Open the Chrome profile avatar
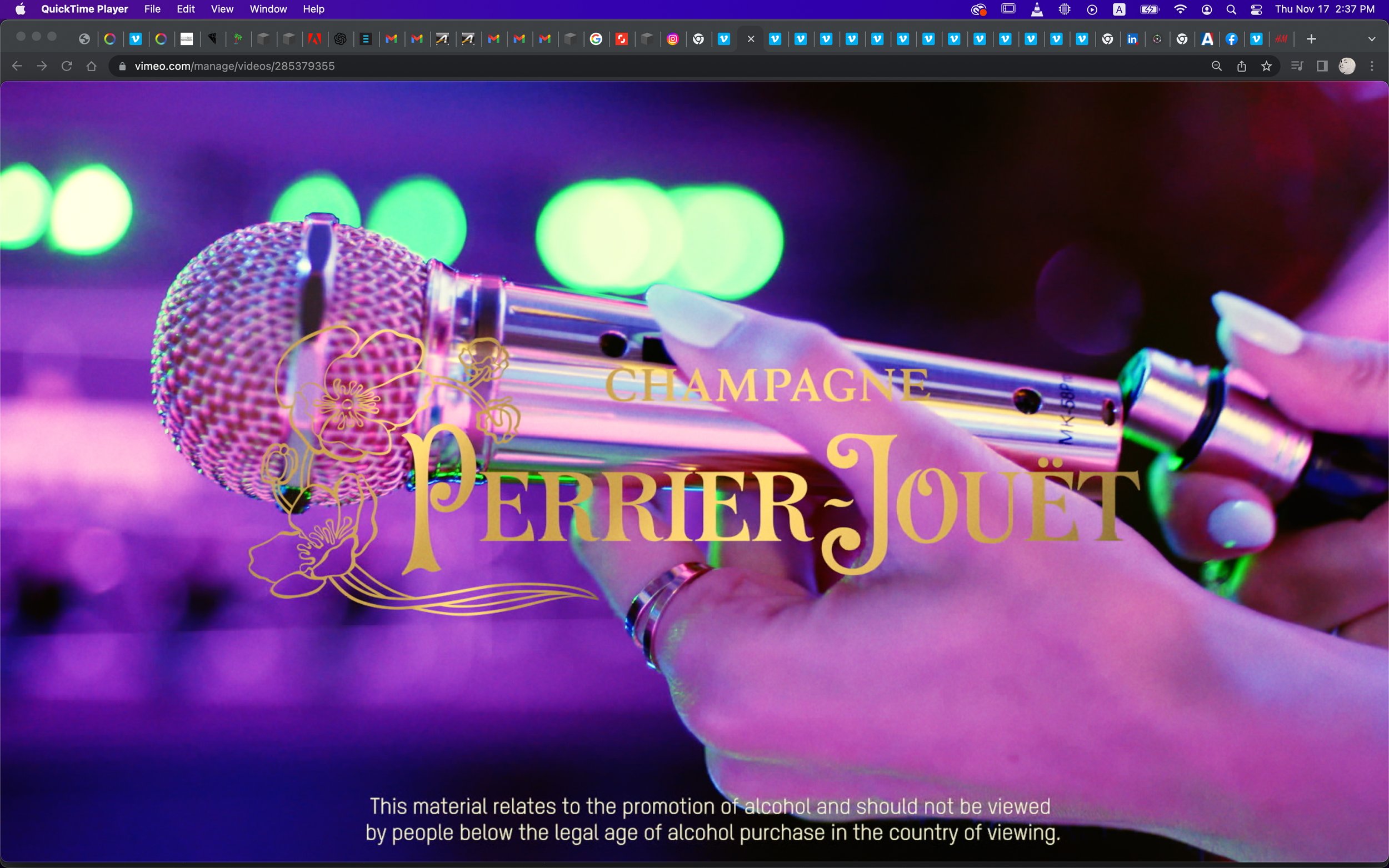This screenshot has width=1389, height=868. (1347, 66)
